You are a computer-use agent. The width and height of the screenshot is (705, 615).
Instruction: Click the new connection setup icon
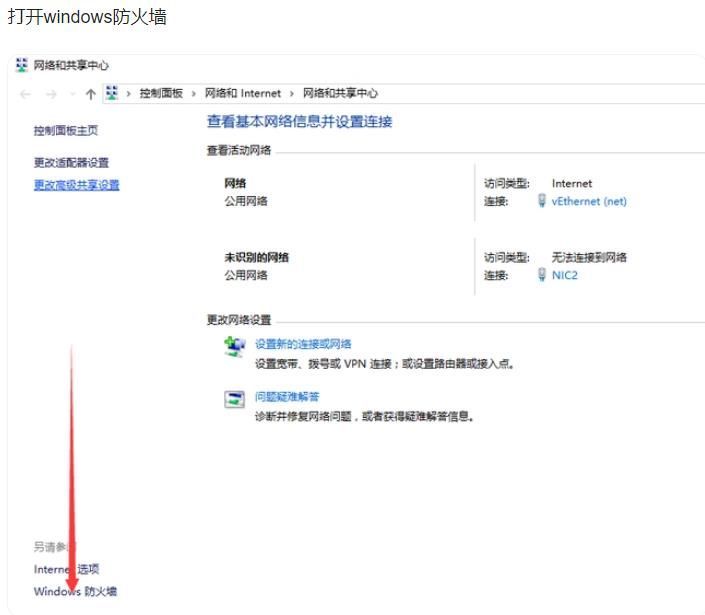point(234,347)
